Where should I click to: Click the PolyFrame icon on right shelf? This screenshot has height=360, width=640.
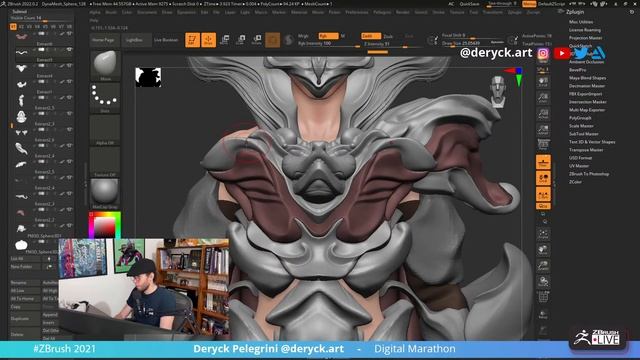(543, 298)
